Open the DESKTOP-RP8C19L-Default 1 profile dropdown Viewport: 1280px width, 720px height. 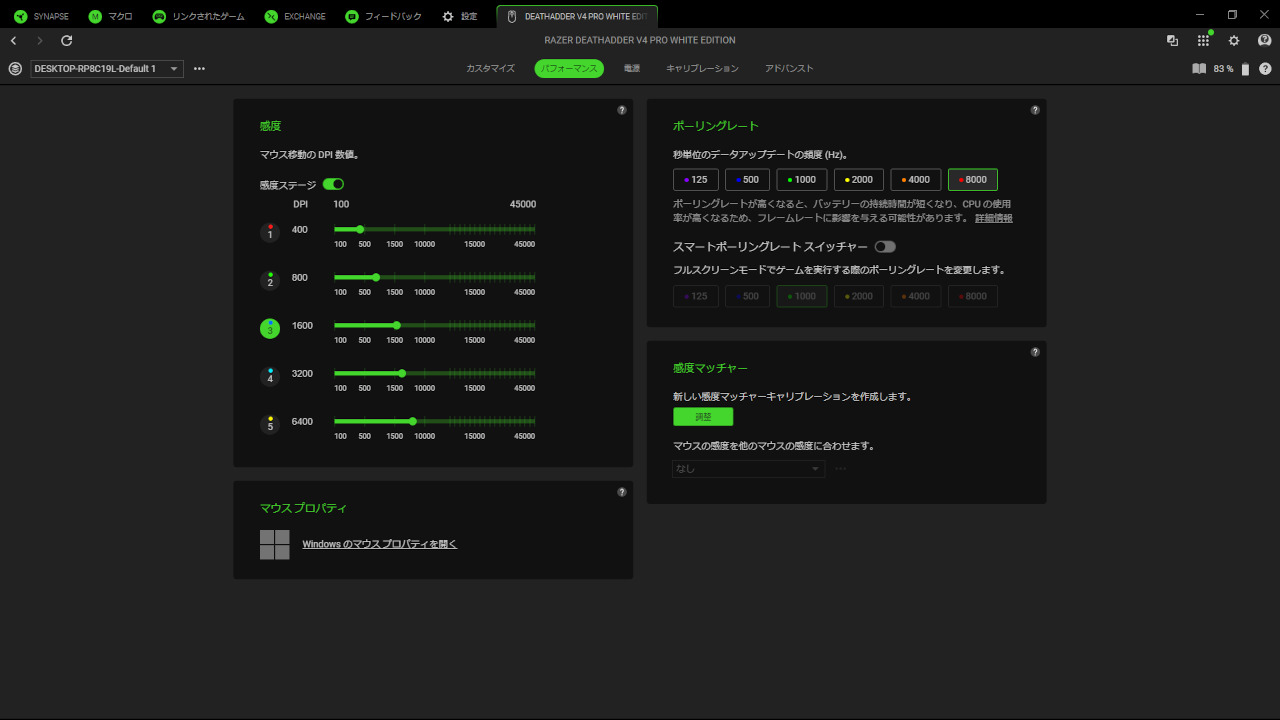(x=107, y=69)
